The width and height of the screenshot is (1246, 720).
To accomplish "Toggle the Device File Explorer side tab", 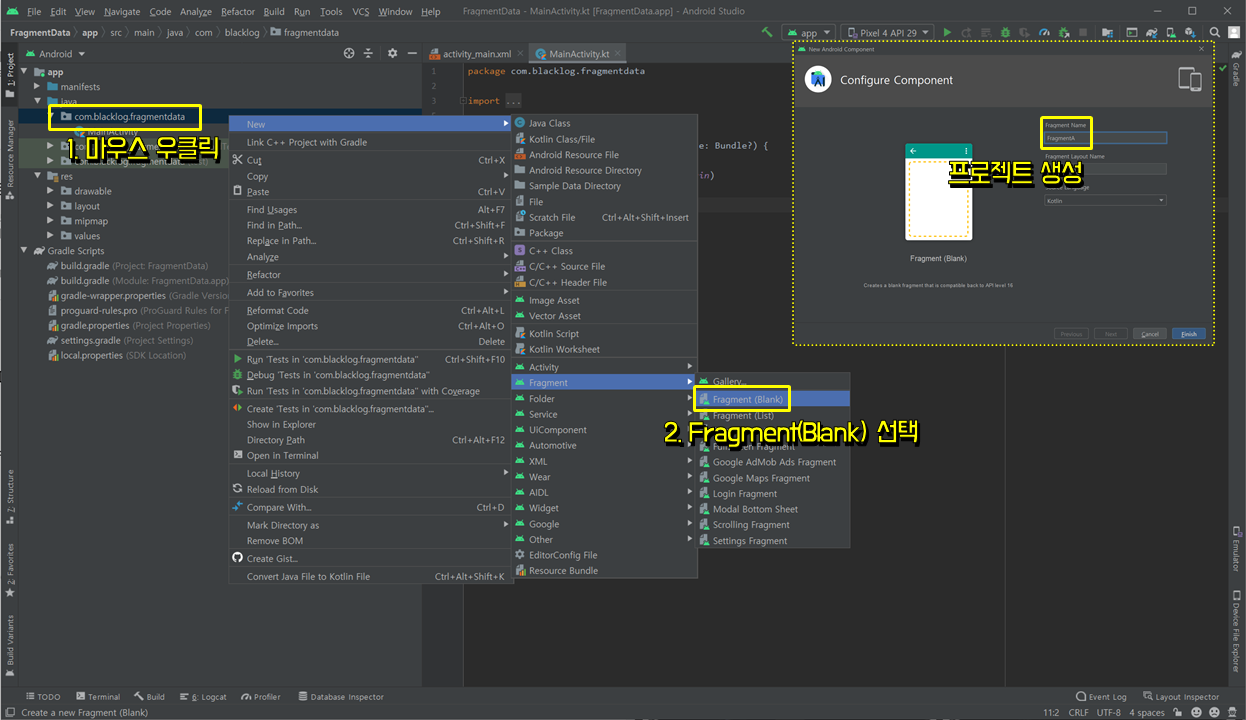I will [1236, 631].
